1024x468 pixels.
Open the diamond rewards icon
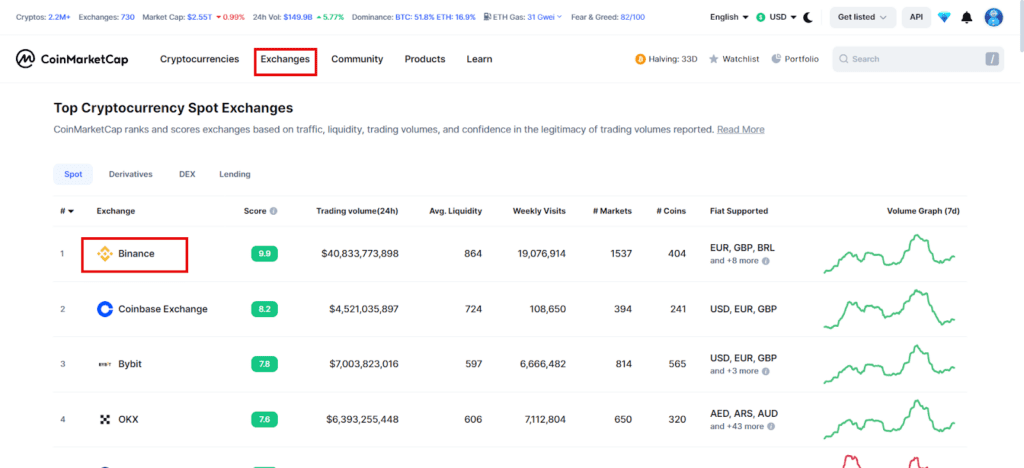point(944,18)
